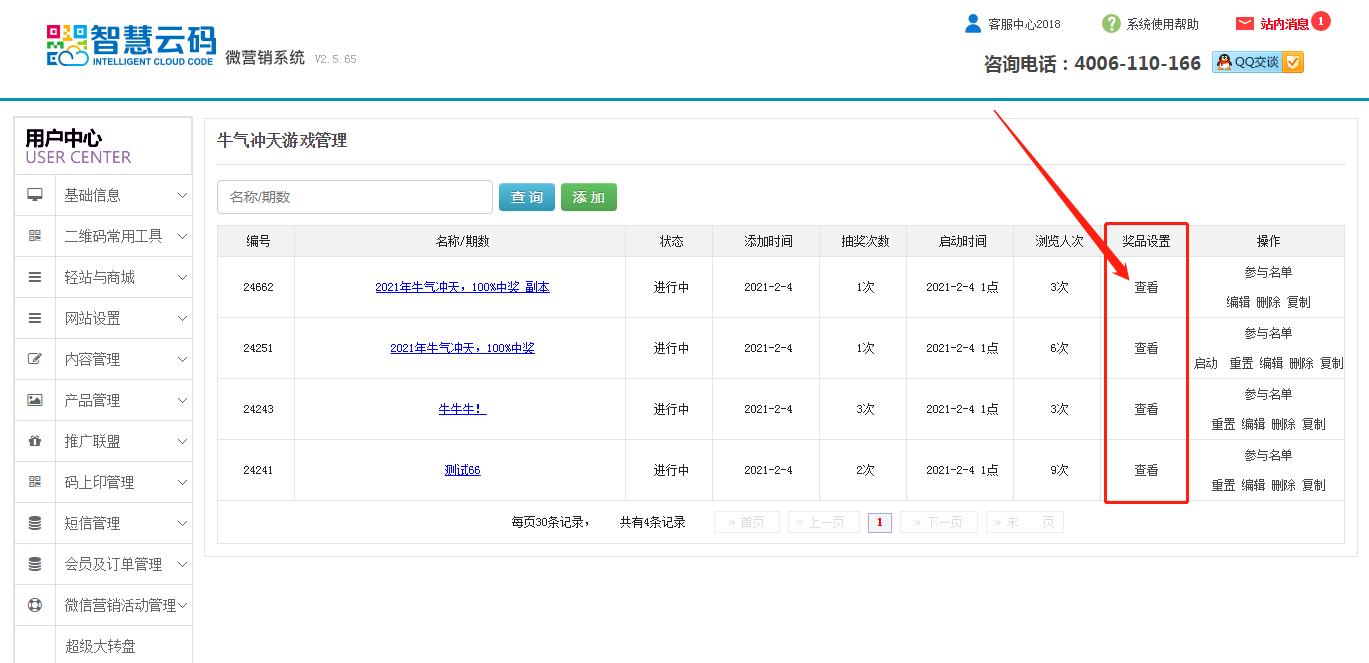This screenshot has height=663, width=1369.
Task: Open the 牛牛牛！ game link
Action: pyautogui.click(x=462, y=409)
